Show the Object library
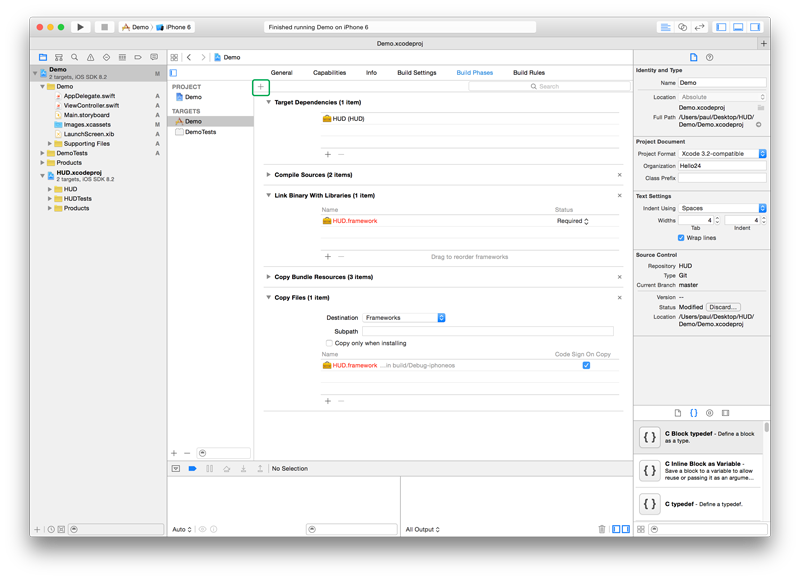 pos(709,413)
